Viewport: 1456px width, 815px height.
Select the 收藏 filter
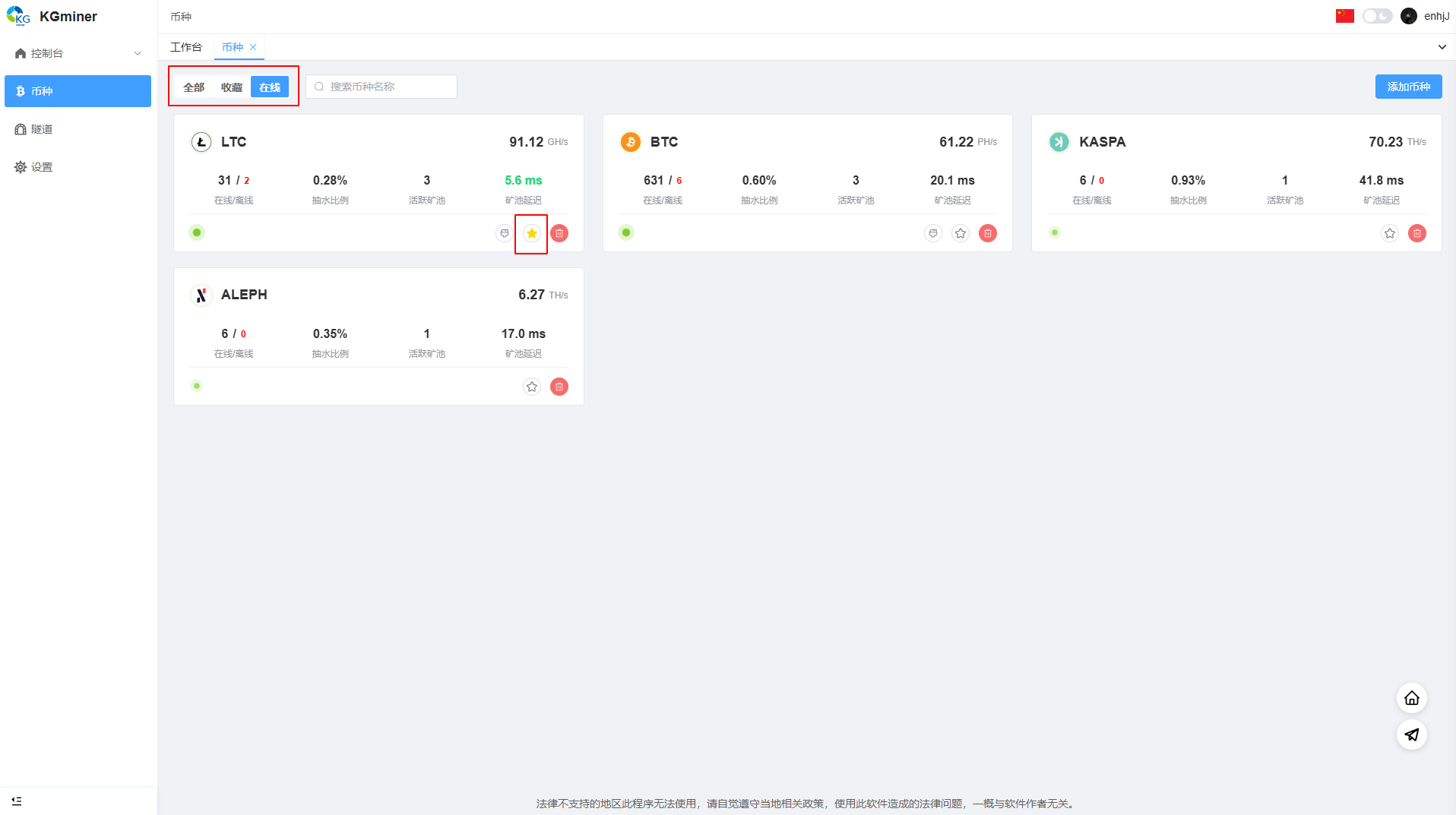231,87
